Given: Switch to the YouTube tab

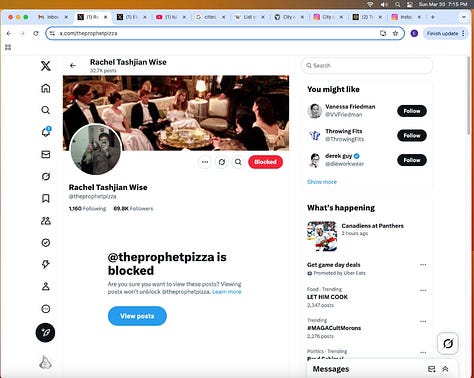Looking at the screenshot, I should (171, 17).
